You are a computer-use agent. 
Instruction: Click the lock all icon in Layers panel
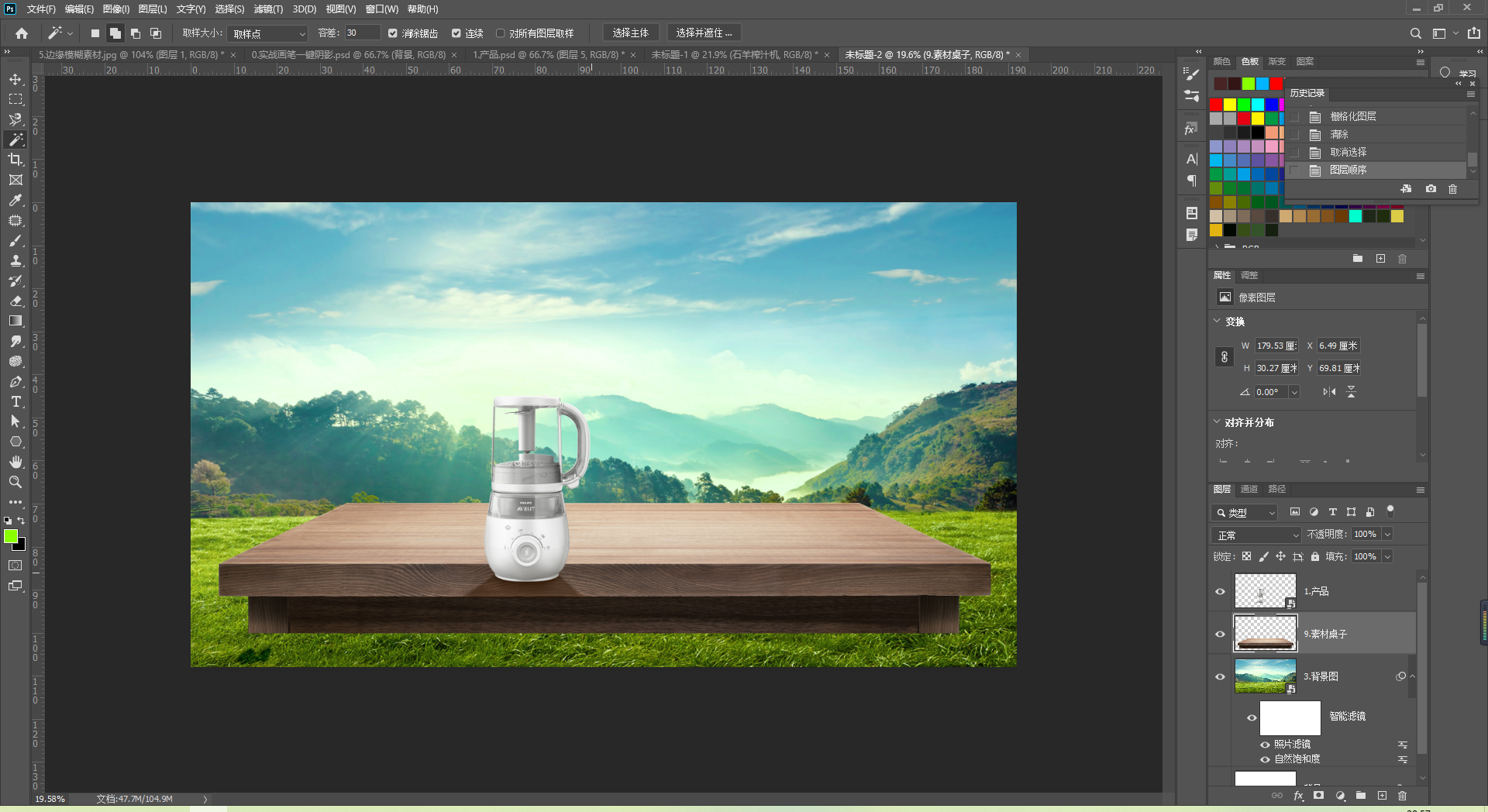[x=1315, y=556]
